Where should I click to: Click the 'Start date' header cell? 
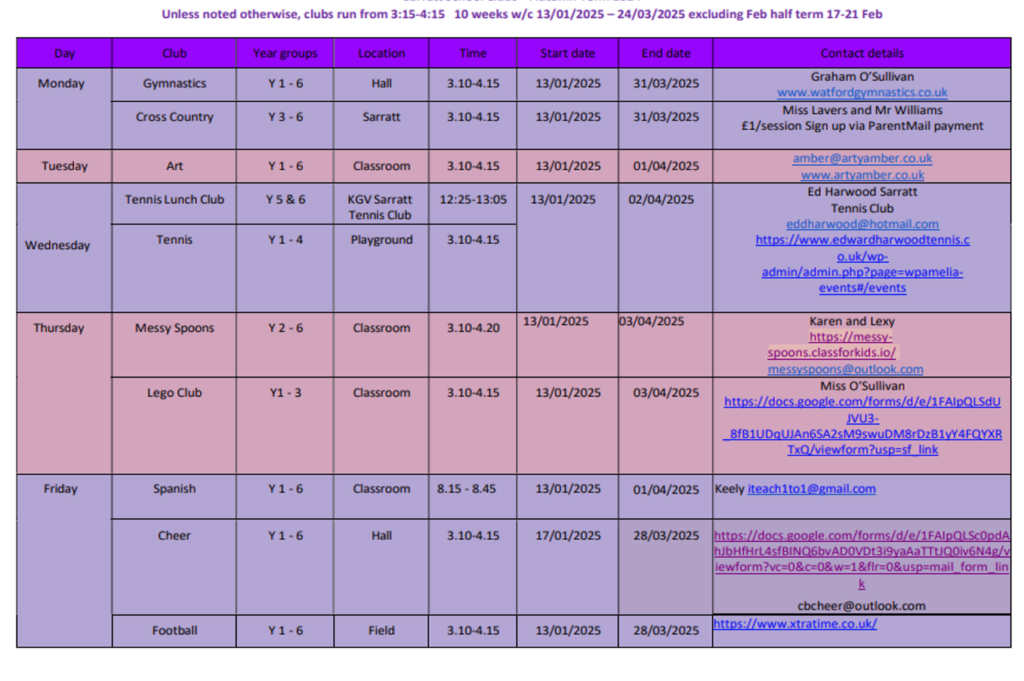coord(567,53)
